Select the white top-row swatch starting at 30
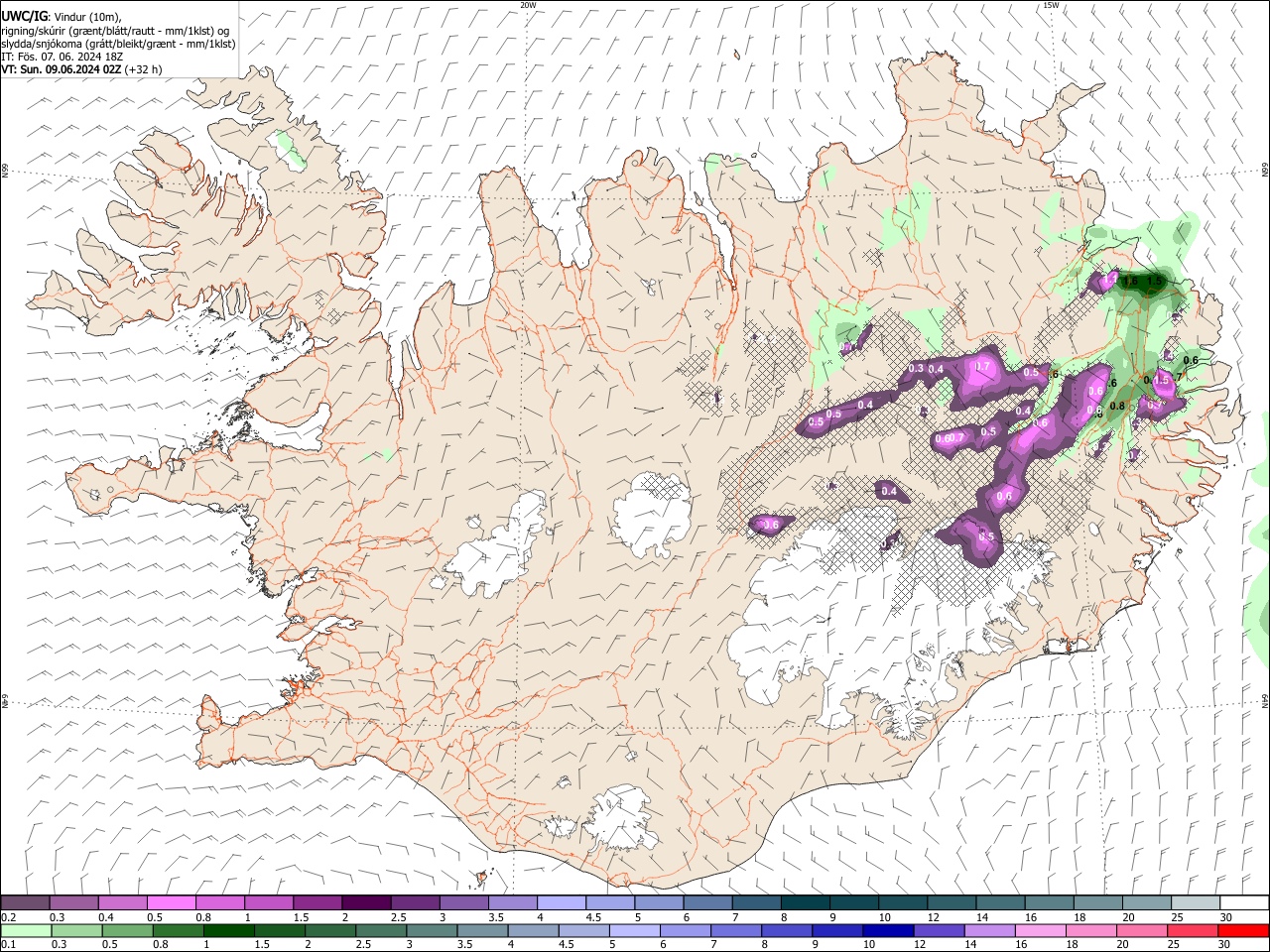 (x=1244, y=902)
